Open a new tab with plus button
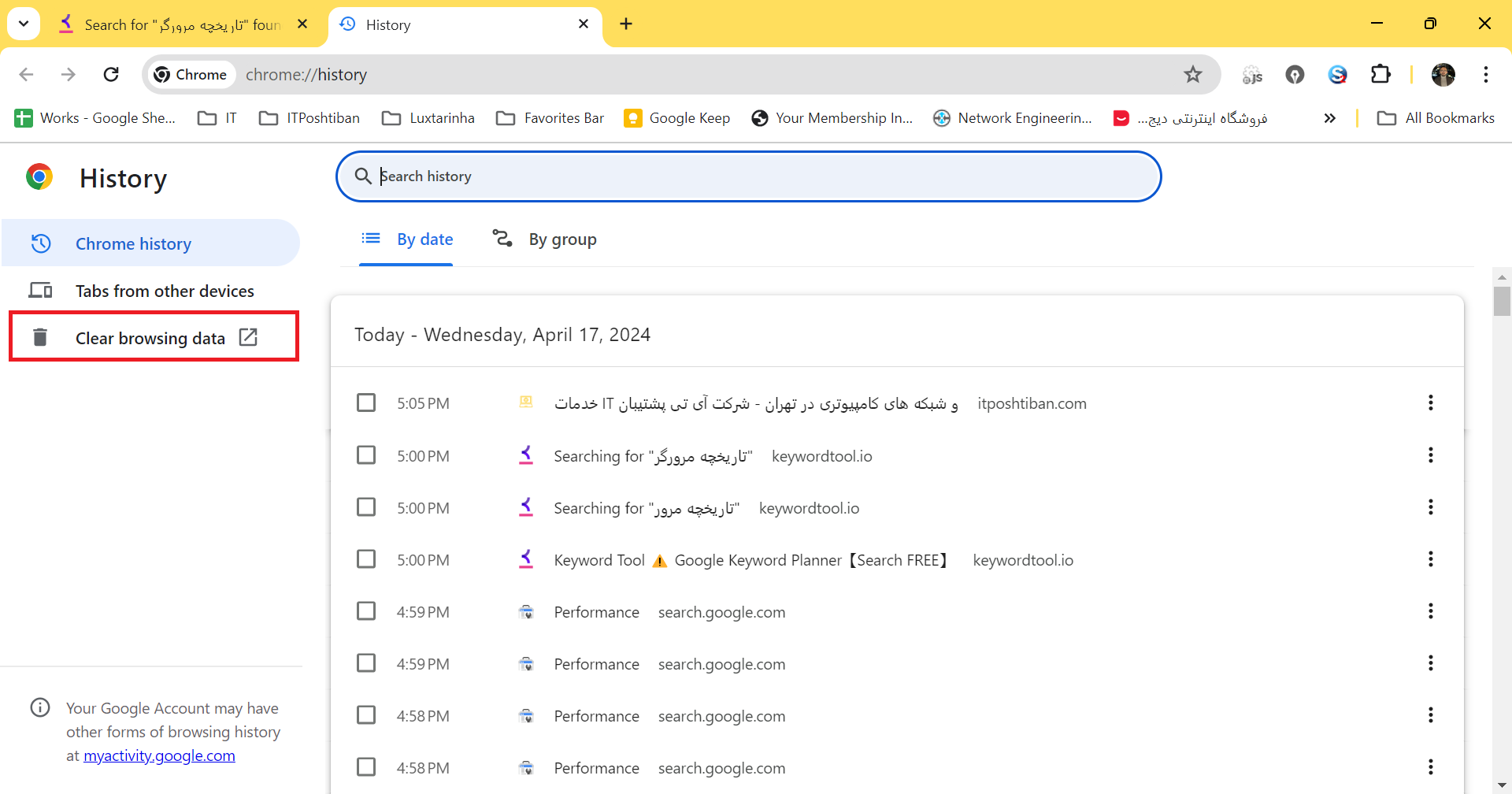The width and height of the screenshot is (1512, 794). tap(626, 24)
